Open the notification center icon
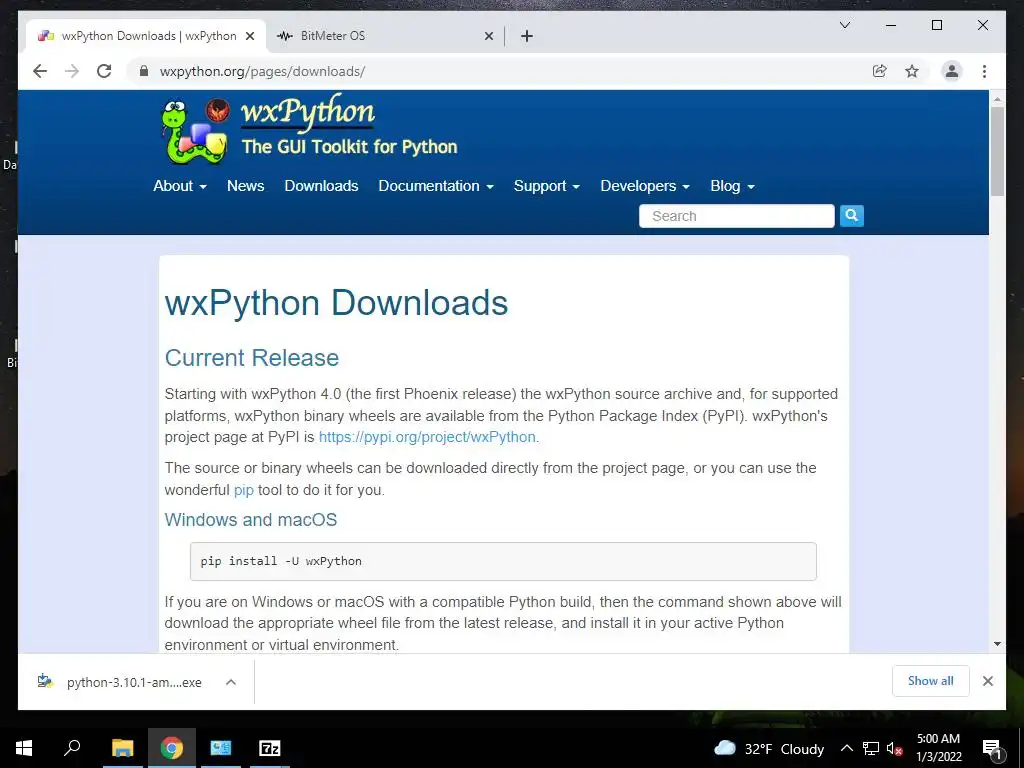 tap(992, 749)
